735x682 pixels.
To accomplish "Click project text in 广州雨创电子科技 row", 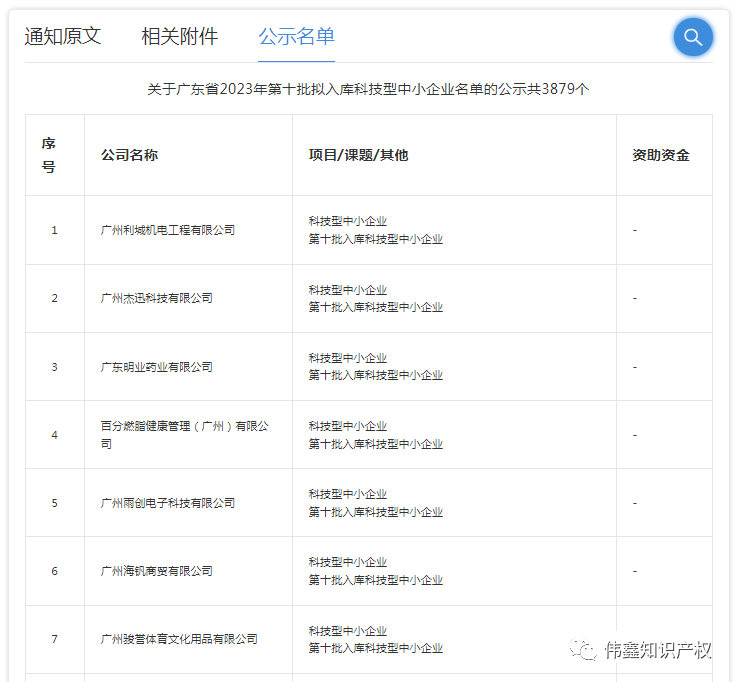I will (375, 503).
